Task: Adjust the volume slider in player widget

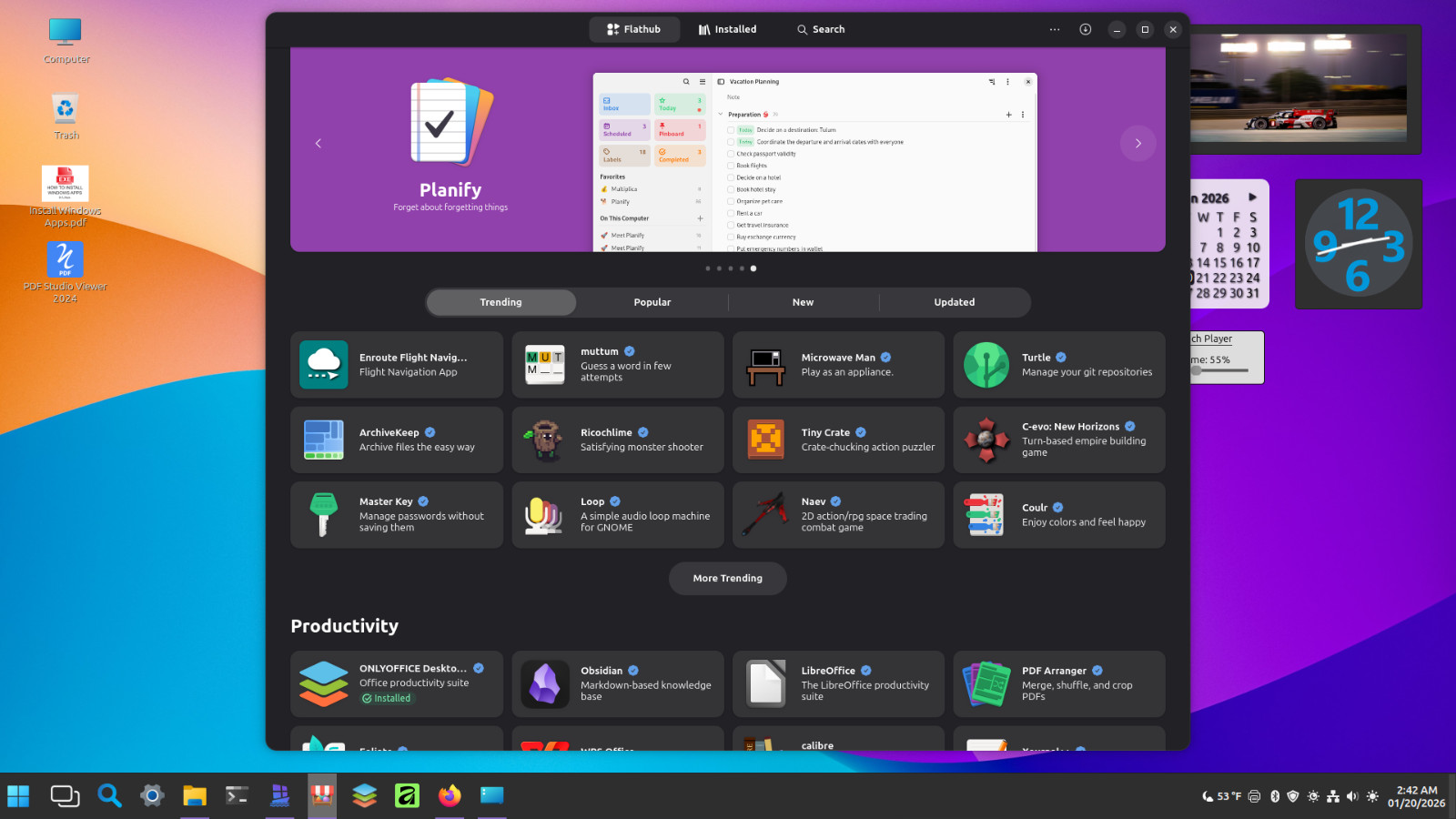Action: pyautogui.click(x=1219, y=370)
